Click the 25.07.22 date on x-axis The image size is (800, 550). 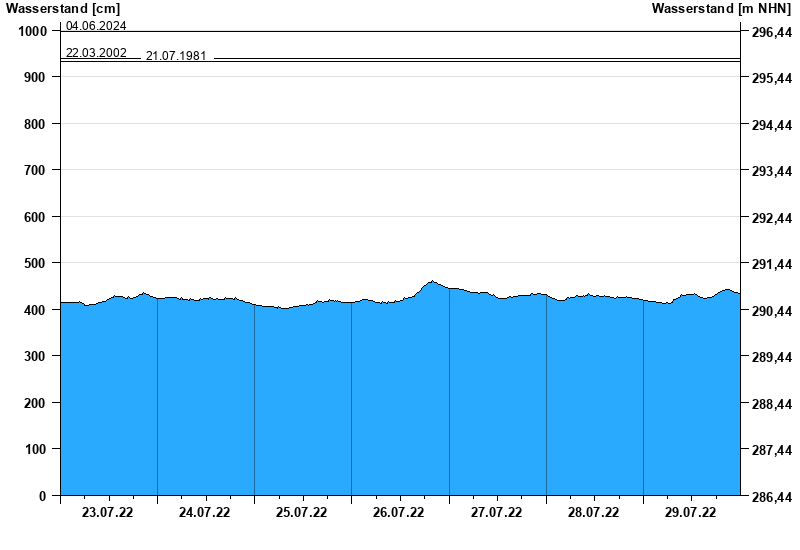click(x=301, y=513)
